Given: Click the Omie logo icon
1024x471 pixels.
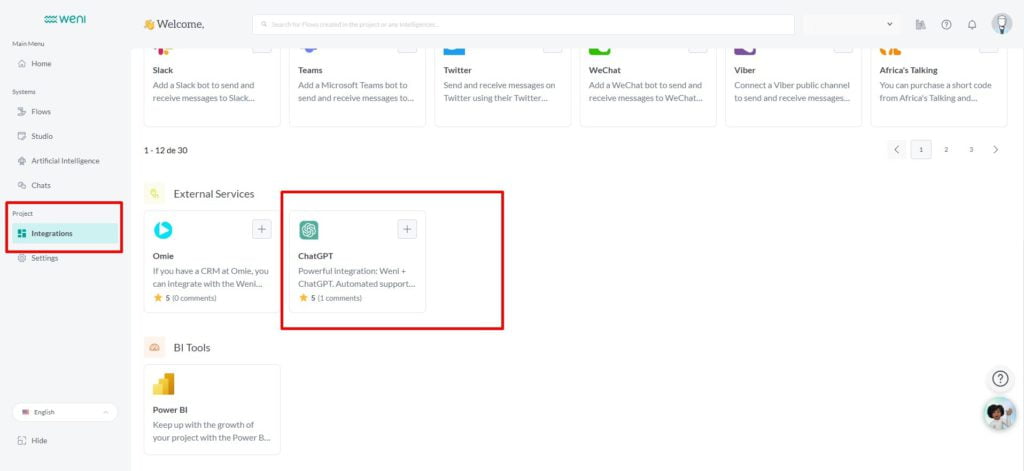Looking at the screenshot, I should pos(163,230).
